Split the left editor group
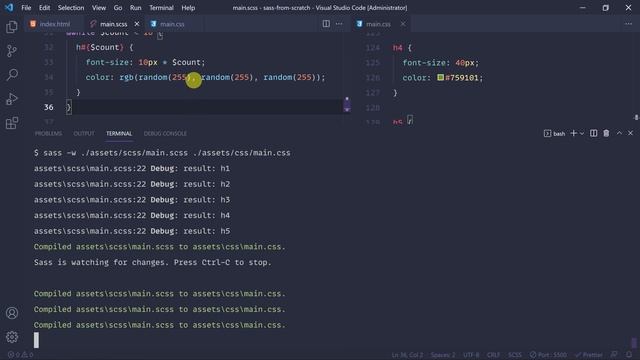 326,24
